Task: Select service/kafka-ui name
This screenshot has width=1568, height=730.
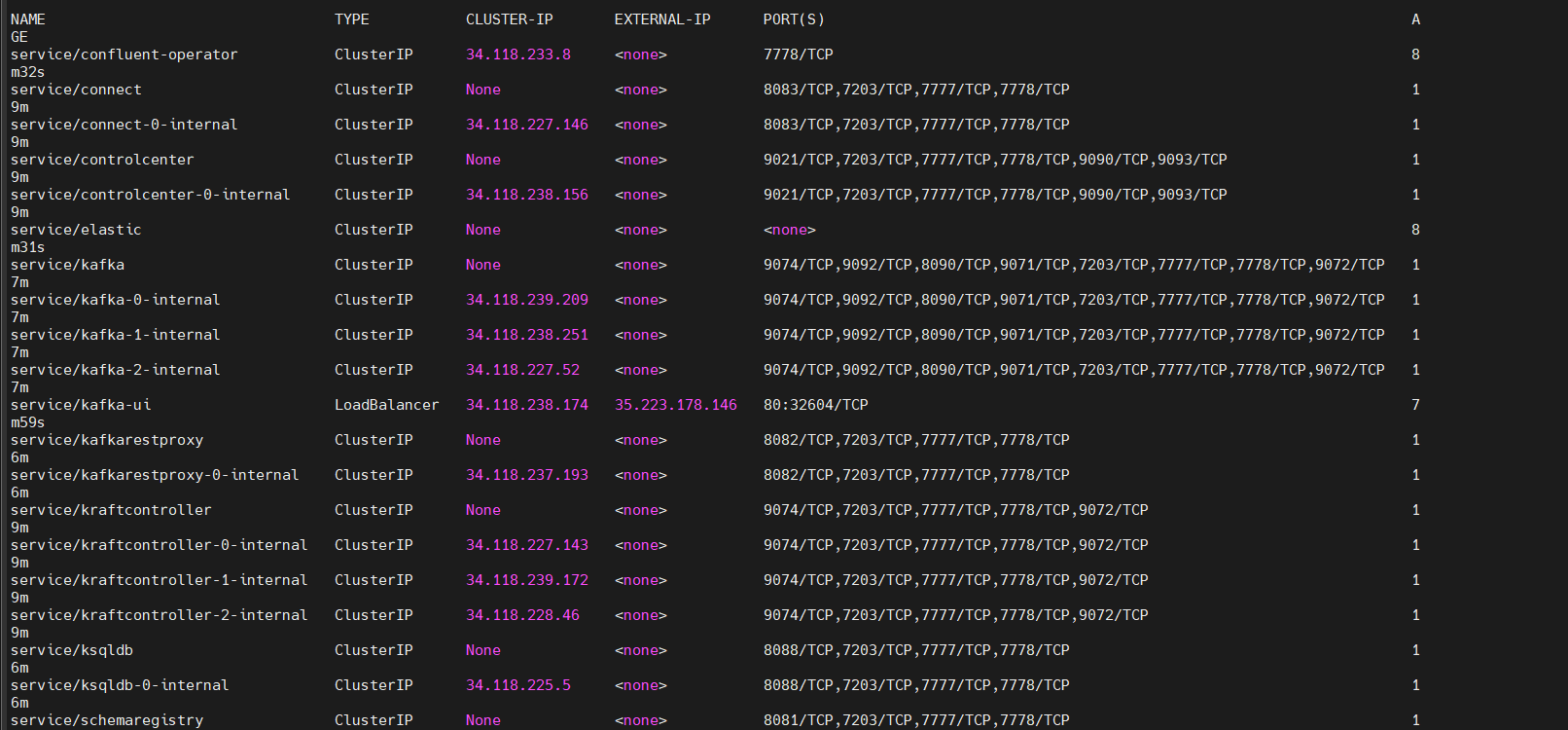Action: coord(81,405)
